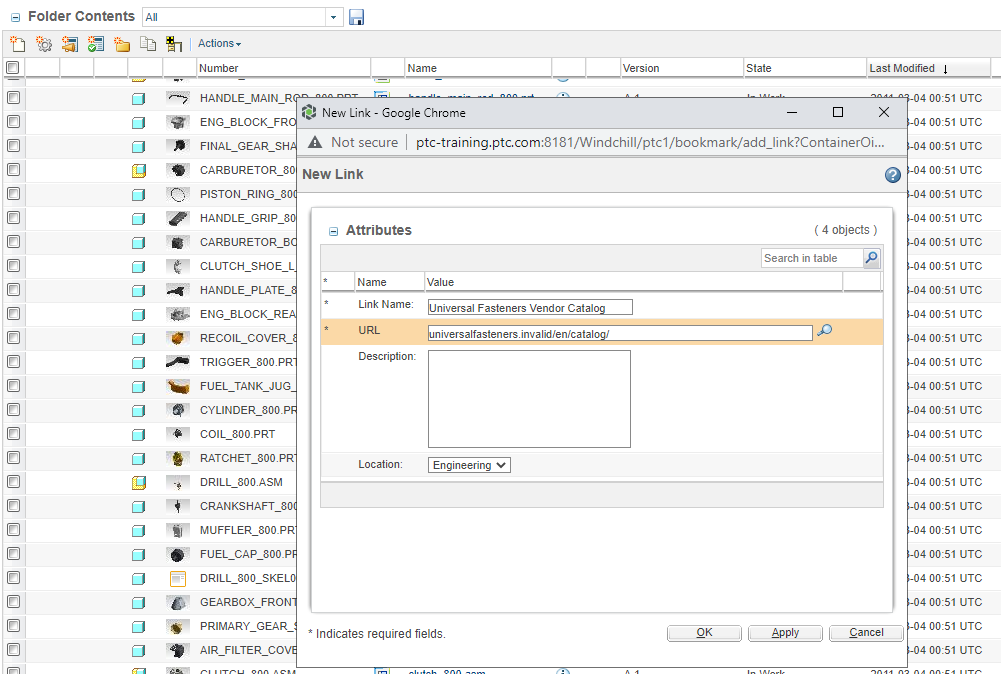The height and width of the screenshot is (674, 1001).
Task: Save the current table view using the floppy icon
Action: 356,17
